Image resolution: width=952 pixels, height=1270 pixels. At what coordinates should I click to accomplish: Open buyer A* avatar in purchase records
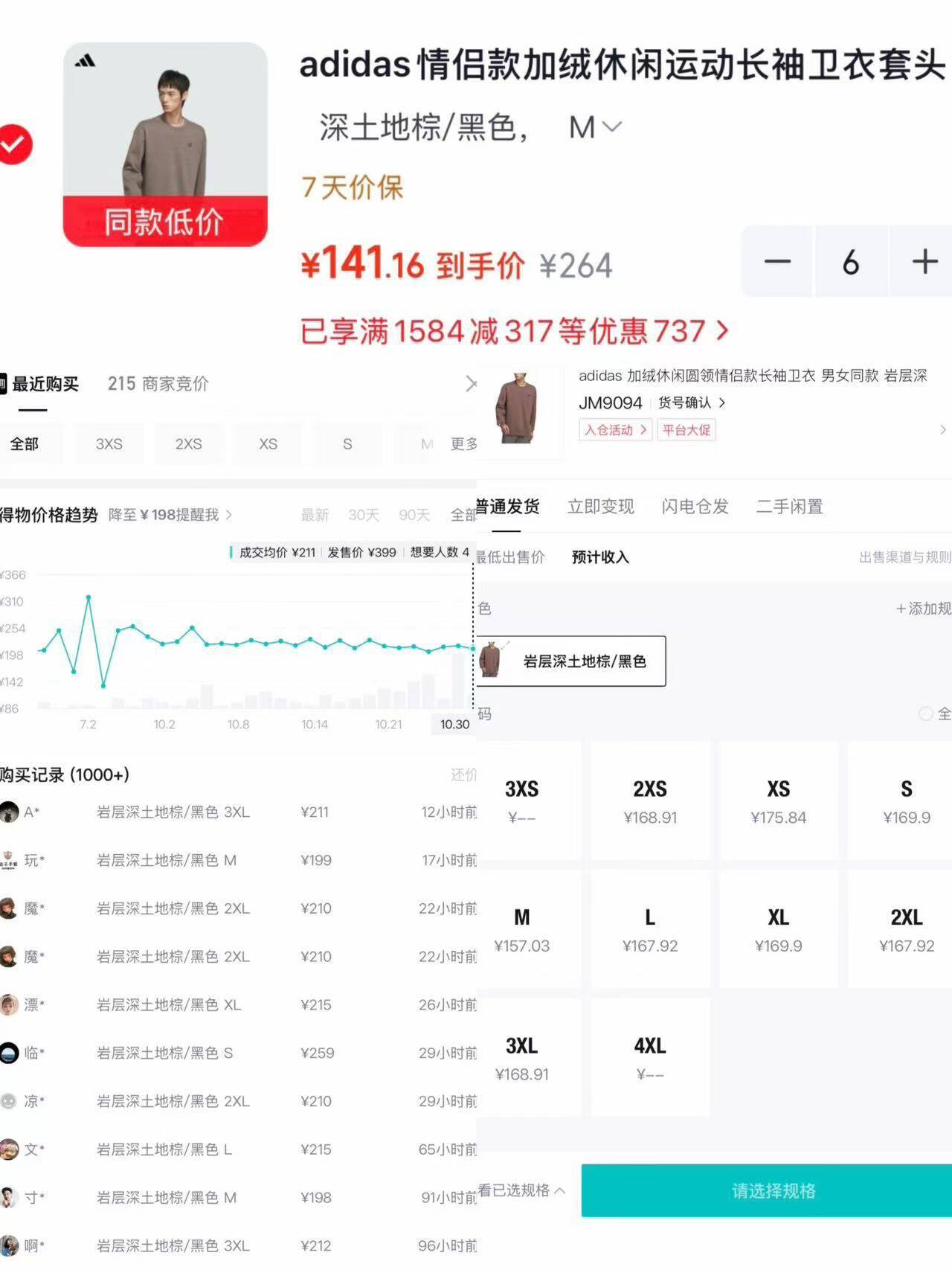coord(9,812)
